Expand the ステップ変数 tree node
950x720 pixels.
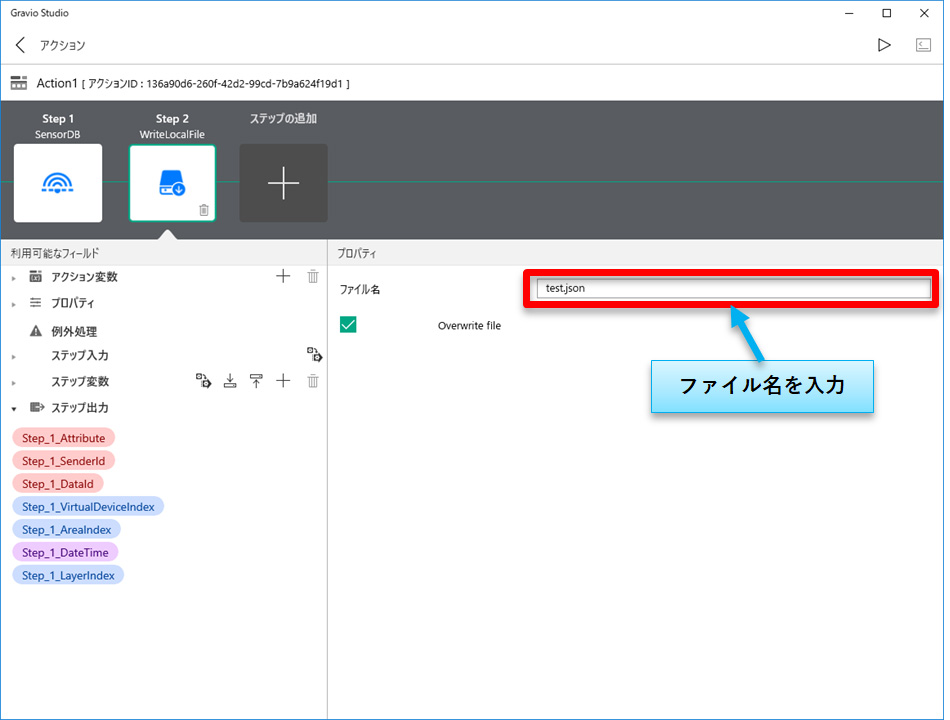(14, 383)
